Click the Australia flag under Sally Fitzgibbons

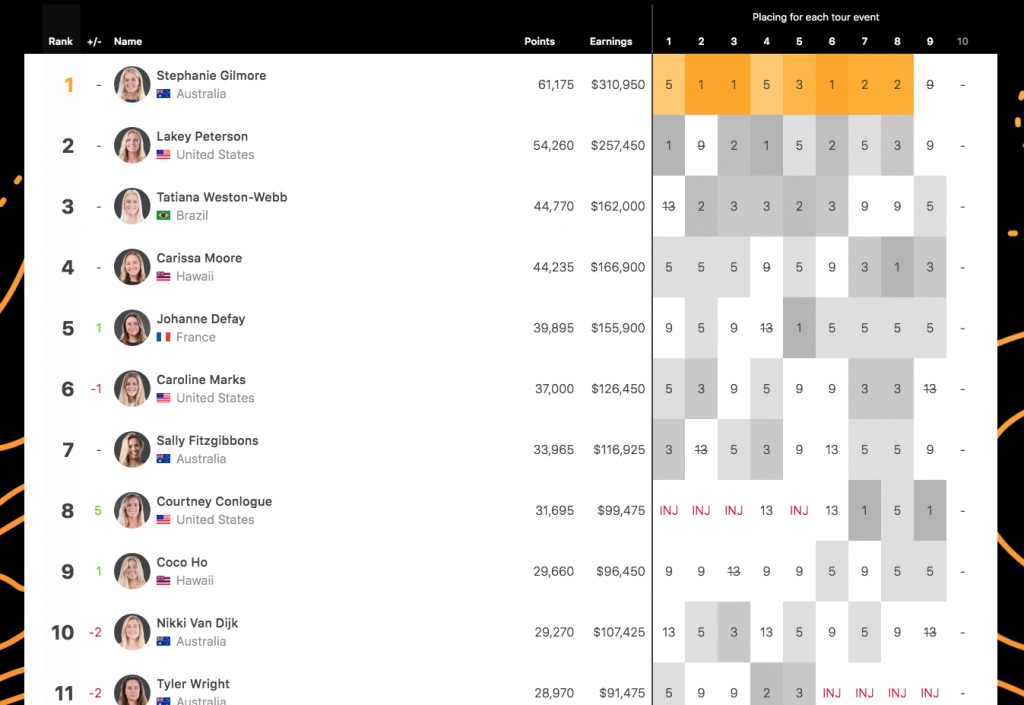(163, 459)
